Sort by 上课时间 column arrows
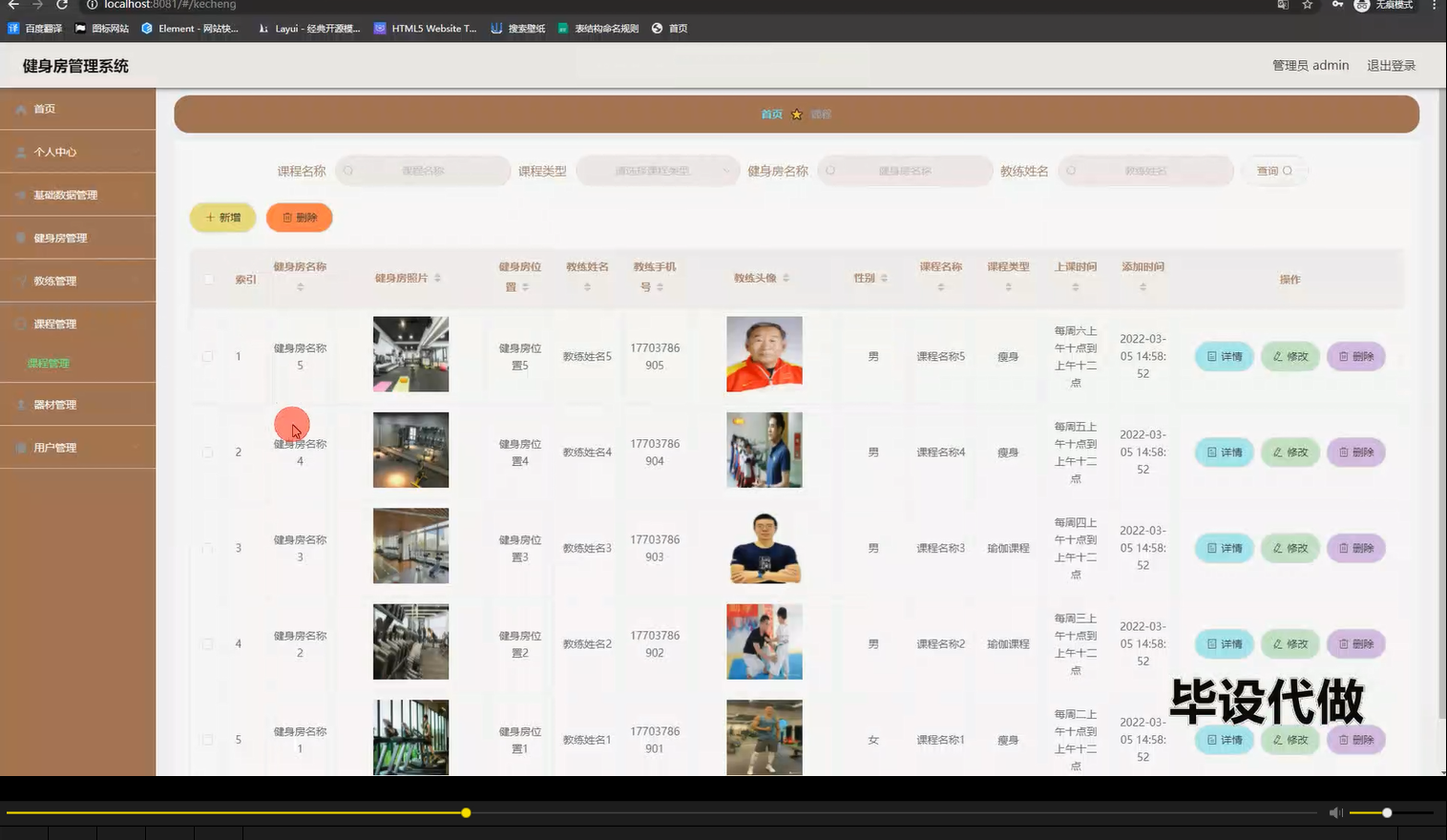Viewport: 1447px width, 840px height. [1076, 287]
